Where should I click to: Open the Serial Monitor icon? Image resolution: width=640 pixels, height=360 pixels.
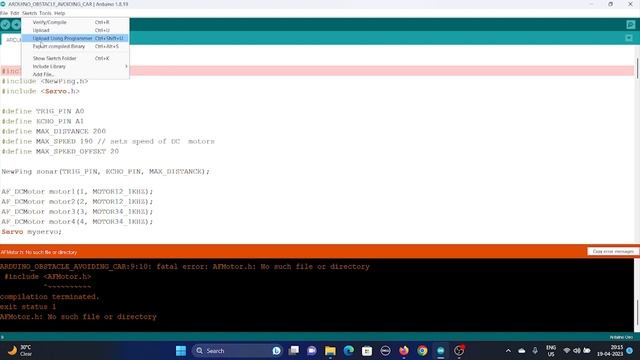[x=631, y=24]
